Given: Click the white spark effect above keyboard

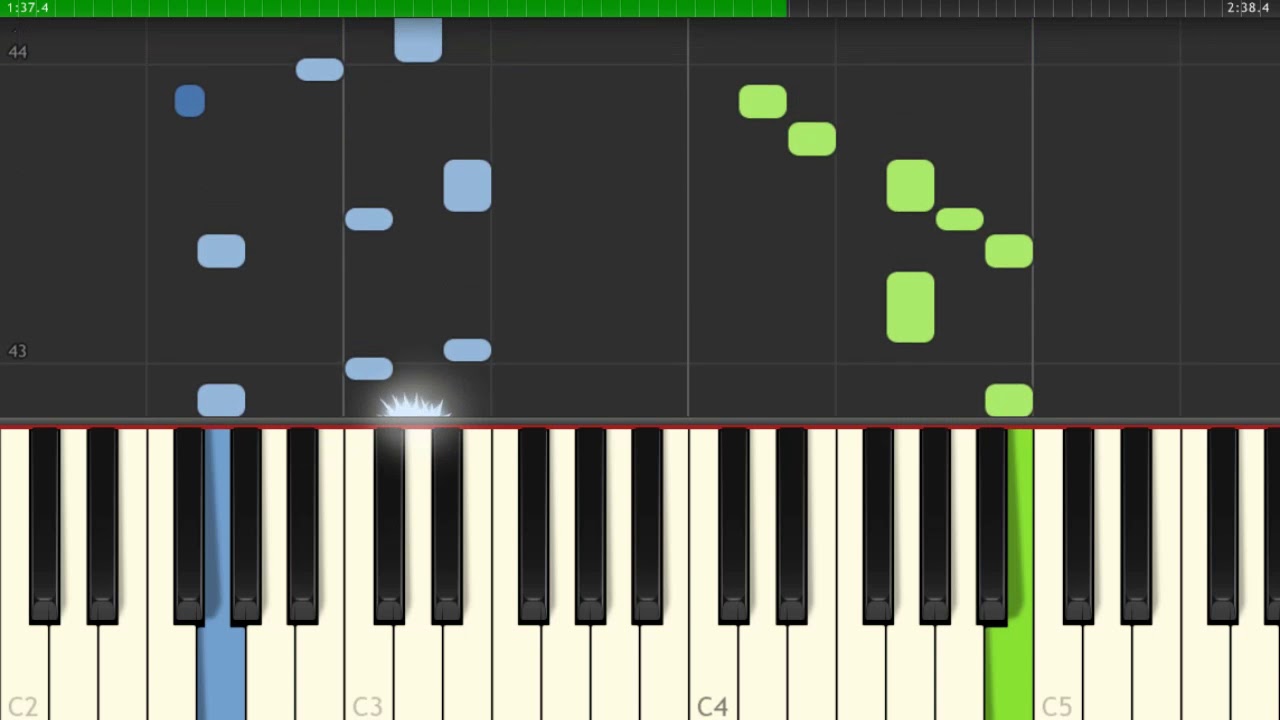Looking at the screenshot, I should 413,407.
